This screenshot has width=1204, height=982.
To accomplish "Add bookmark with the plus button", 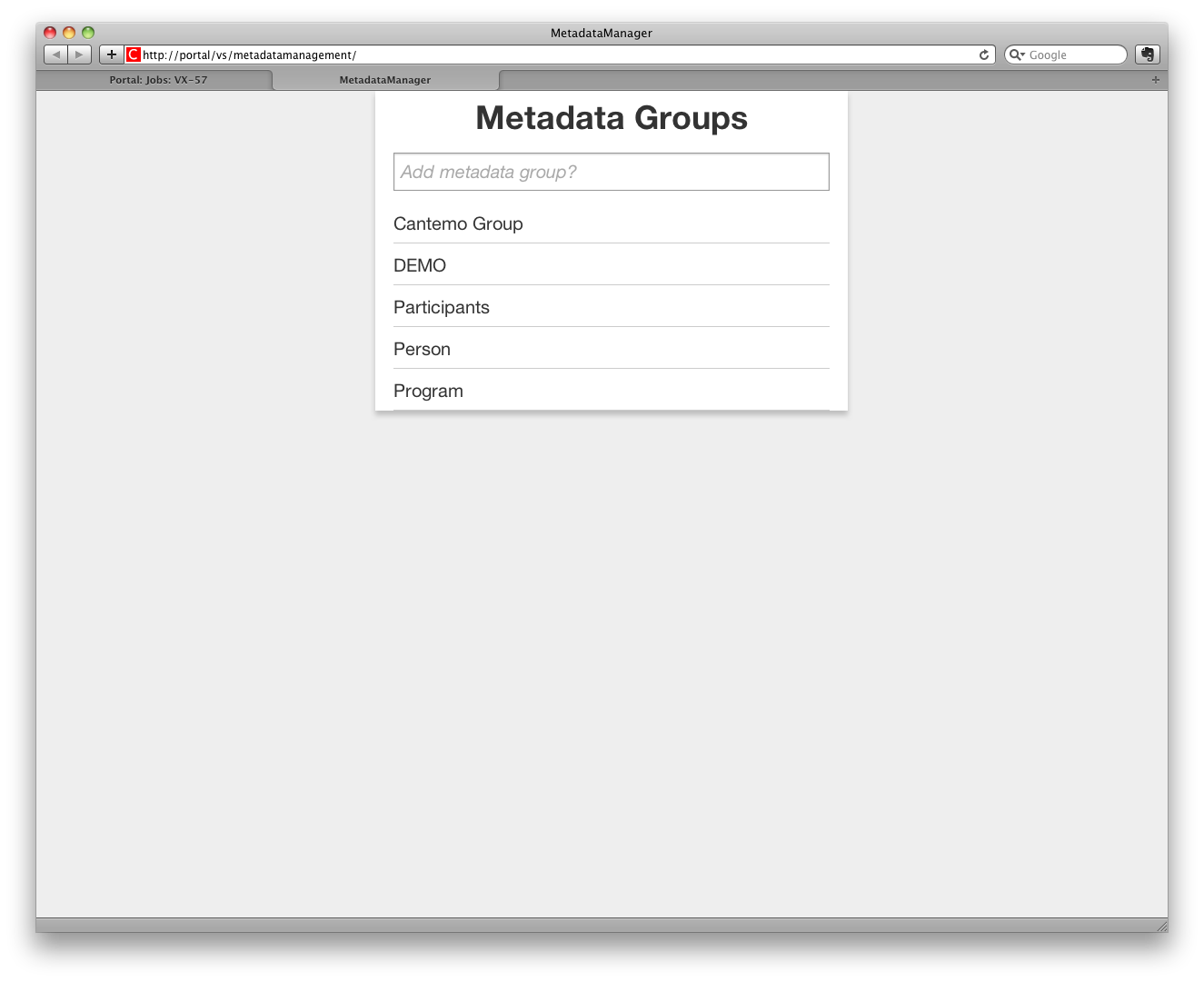I will pyautogui.click(x=112, y=55).
